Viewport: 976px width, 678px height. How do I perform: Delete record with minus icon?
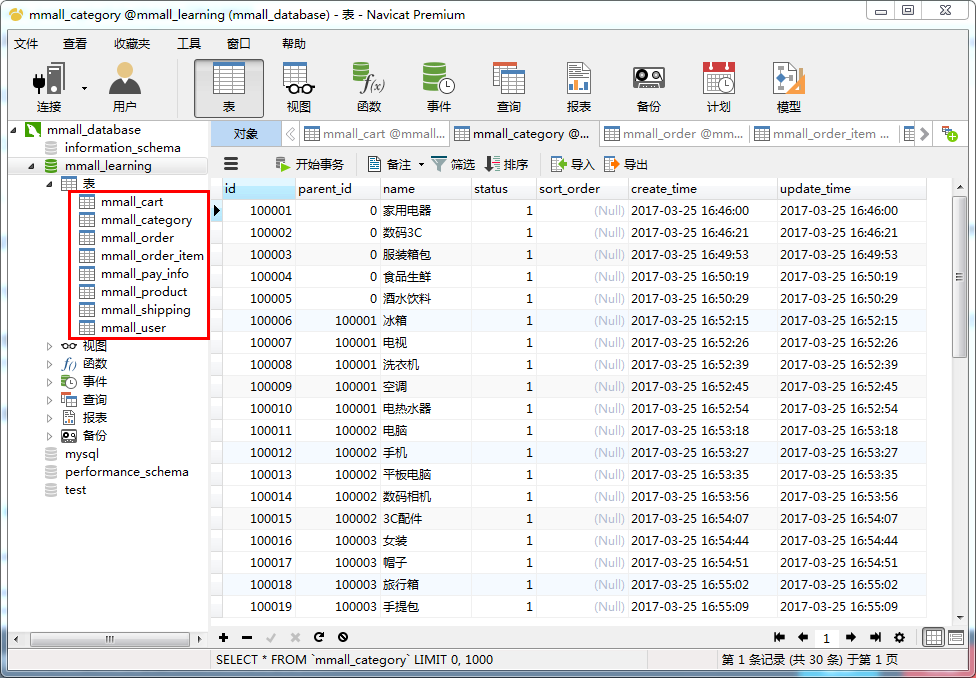click(247, 637)
